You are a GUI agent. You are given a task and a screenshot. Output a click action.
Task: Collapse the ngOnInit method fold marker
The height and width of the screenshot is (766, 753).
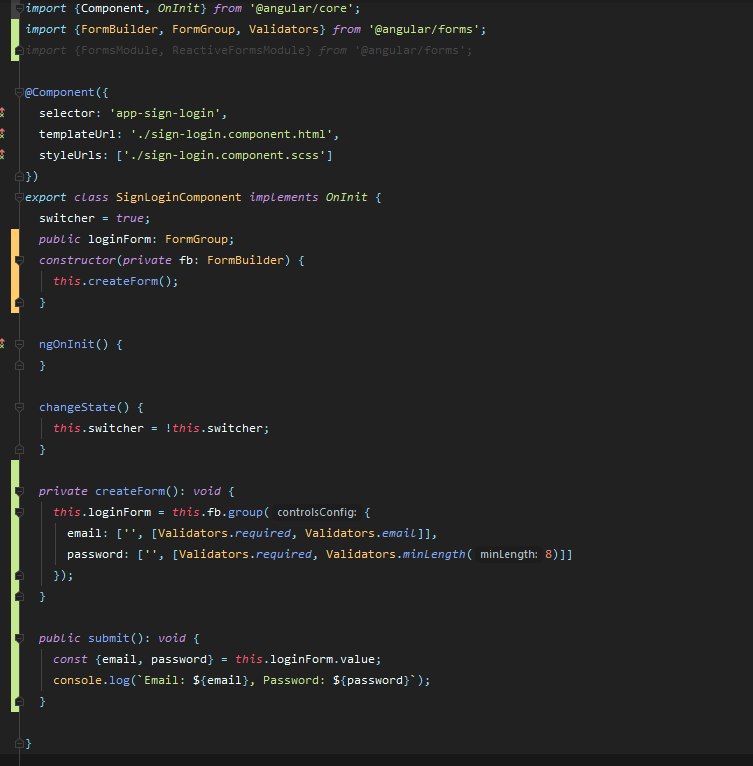click(x=20, y=344)
